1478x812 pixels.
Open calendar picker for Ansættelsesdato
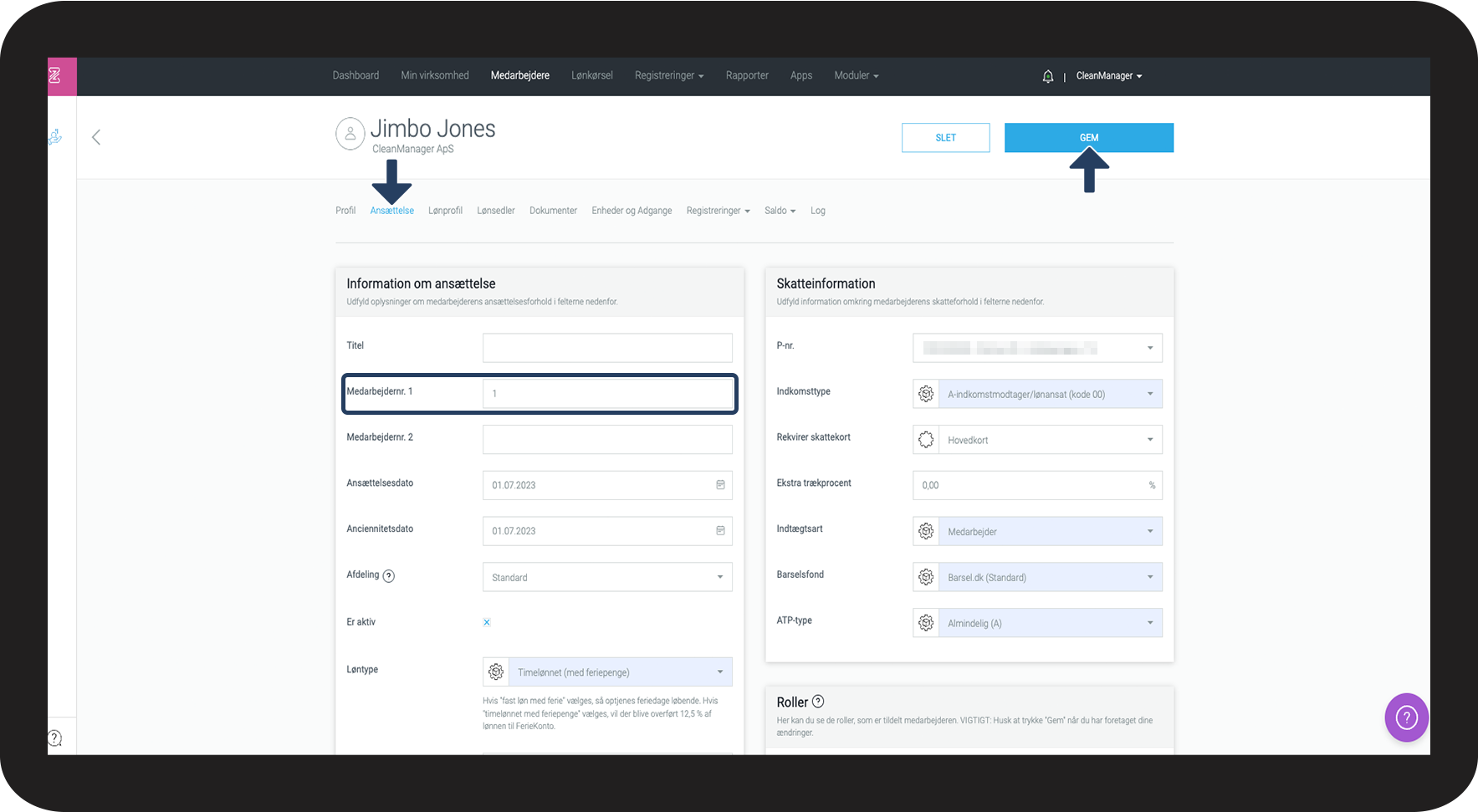point(720,485)
